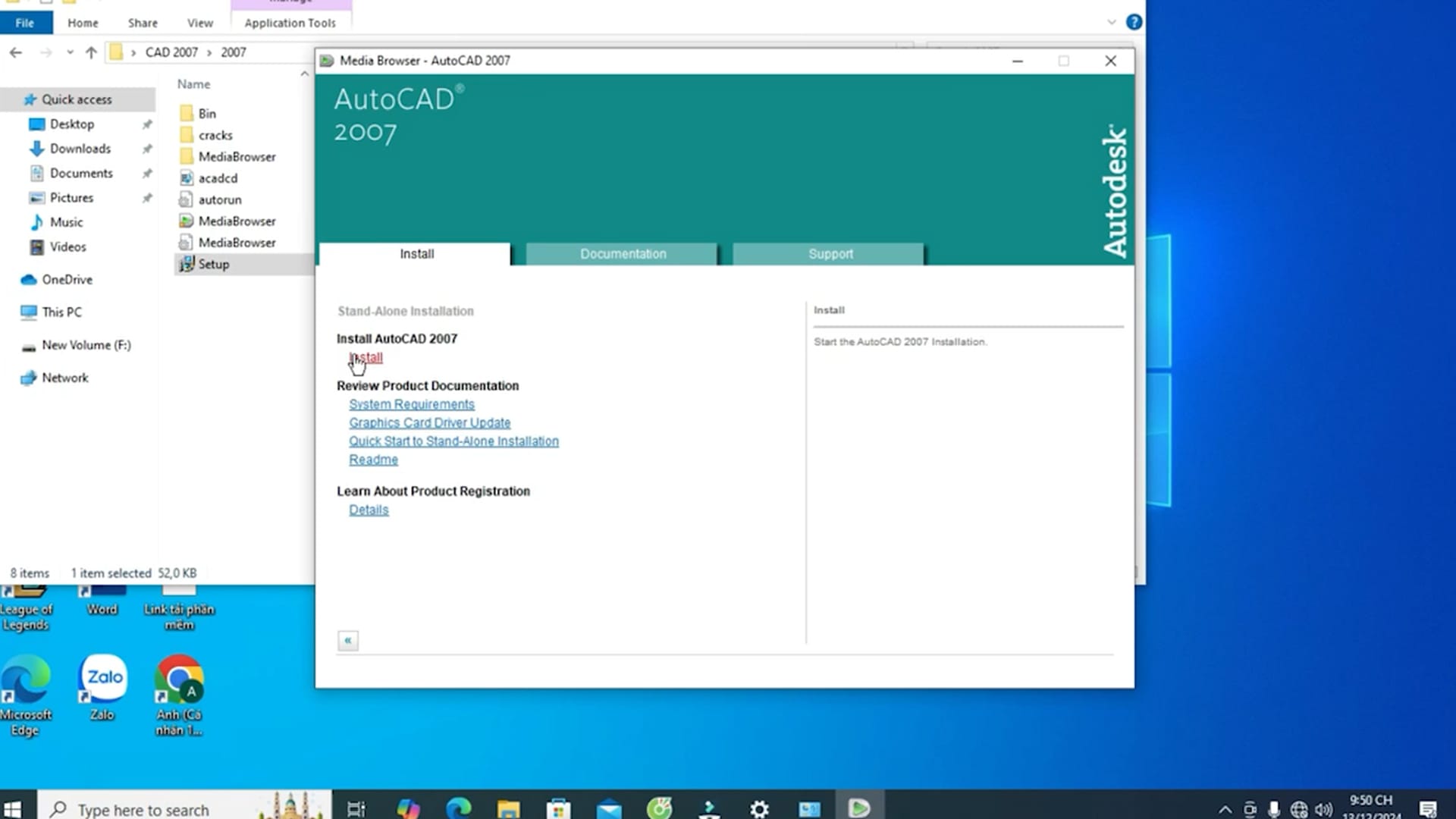This screenshot has width=1456, height=819.
Task: Open the Share ribbon tab
Action: coord(143,23)
